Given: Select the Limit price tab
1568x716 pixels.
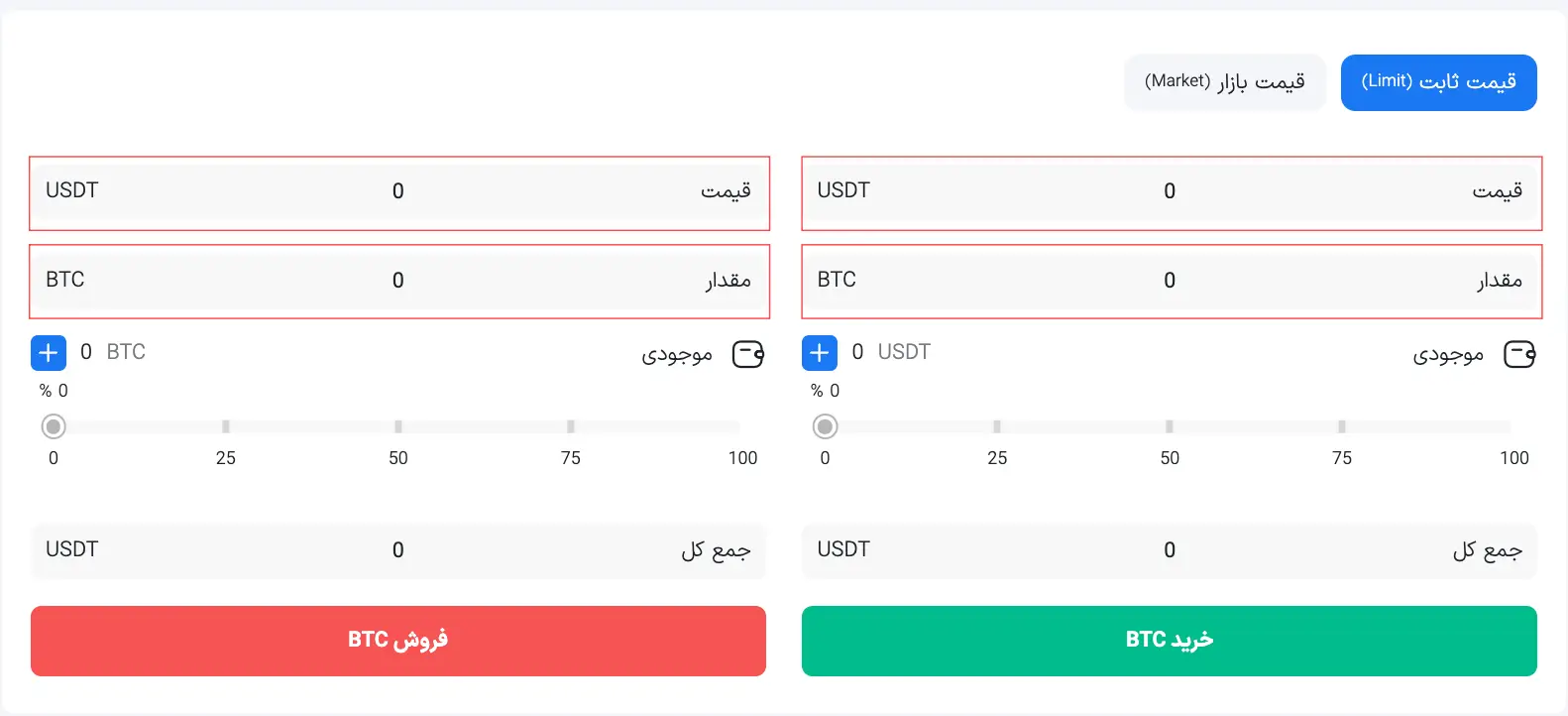Looking at the screenshot, I should [1438, 81].
